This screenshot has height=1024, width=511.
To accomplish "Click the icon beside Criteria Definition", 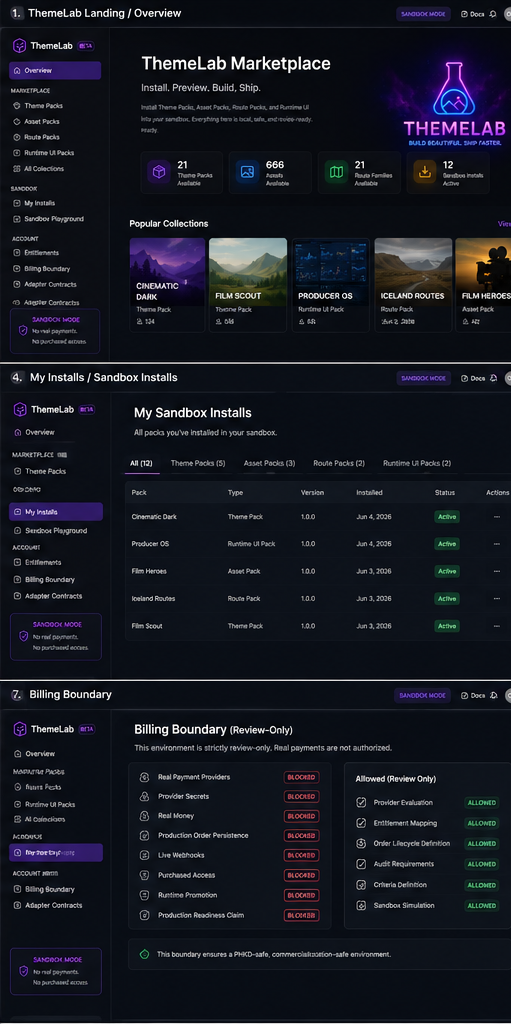I will [x=361, y=885].
